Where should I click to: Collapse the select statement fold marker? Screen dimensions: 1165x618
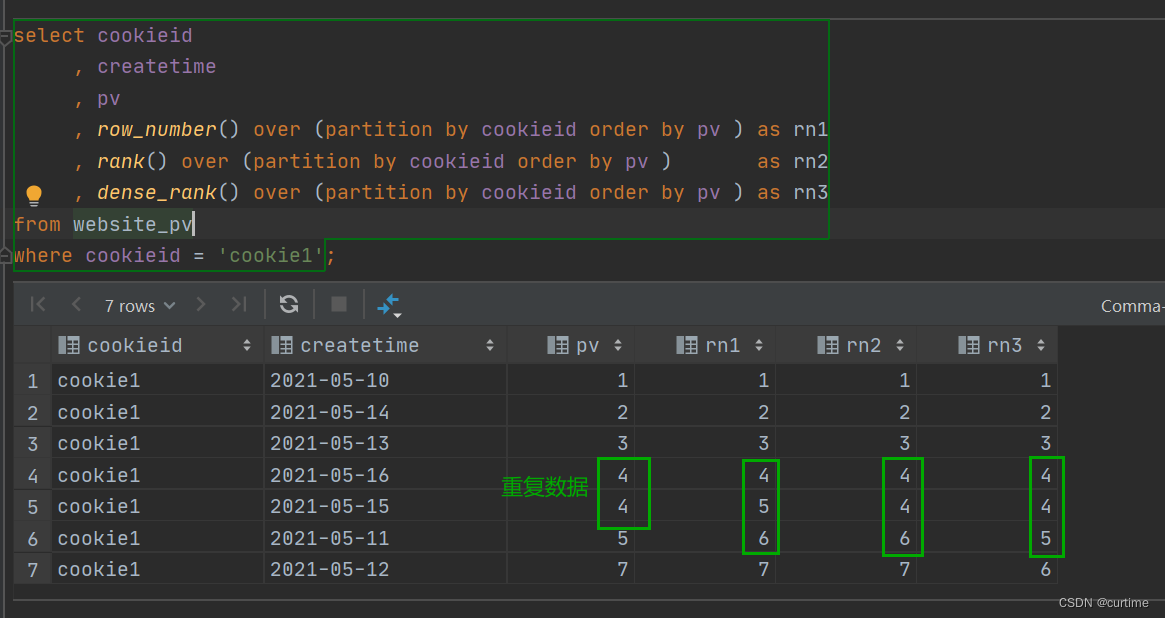[5, 36]
